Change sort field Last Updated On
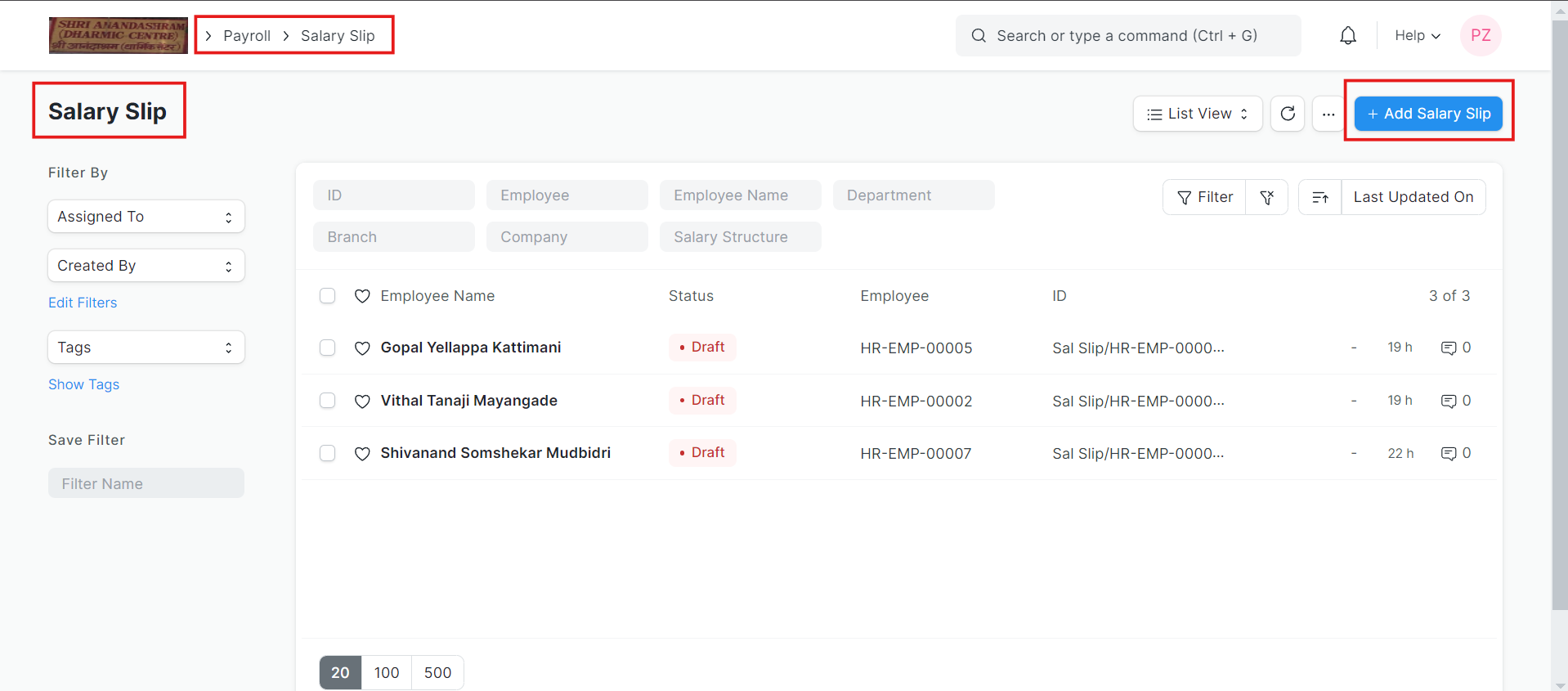Image resolution: width=1568 pixels, height=691 pixels. coord(1413,197)
